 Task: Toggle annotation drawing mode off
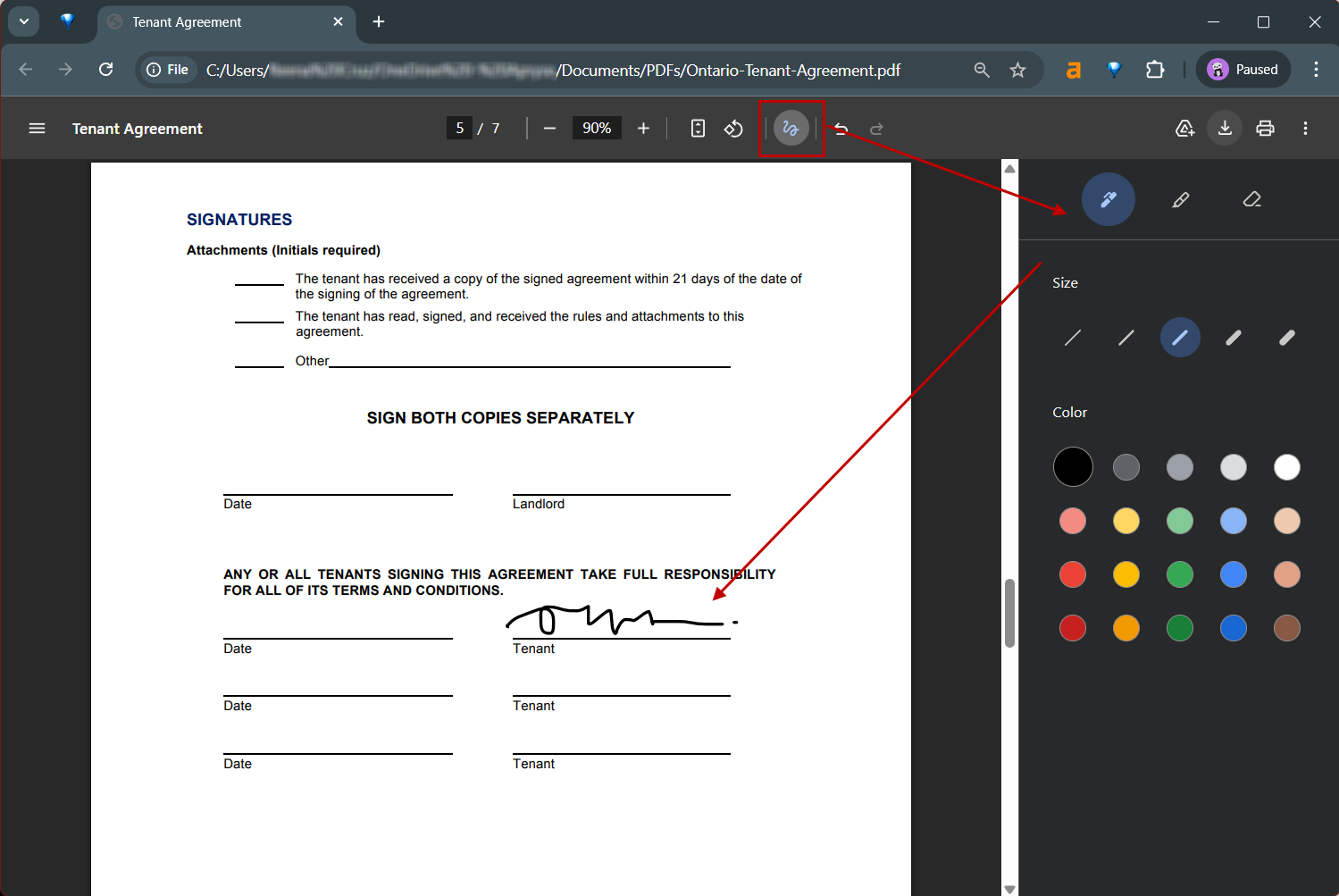pyautogui.click(x=791, y=128)
